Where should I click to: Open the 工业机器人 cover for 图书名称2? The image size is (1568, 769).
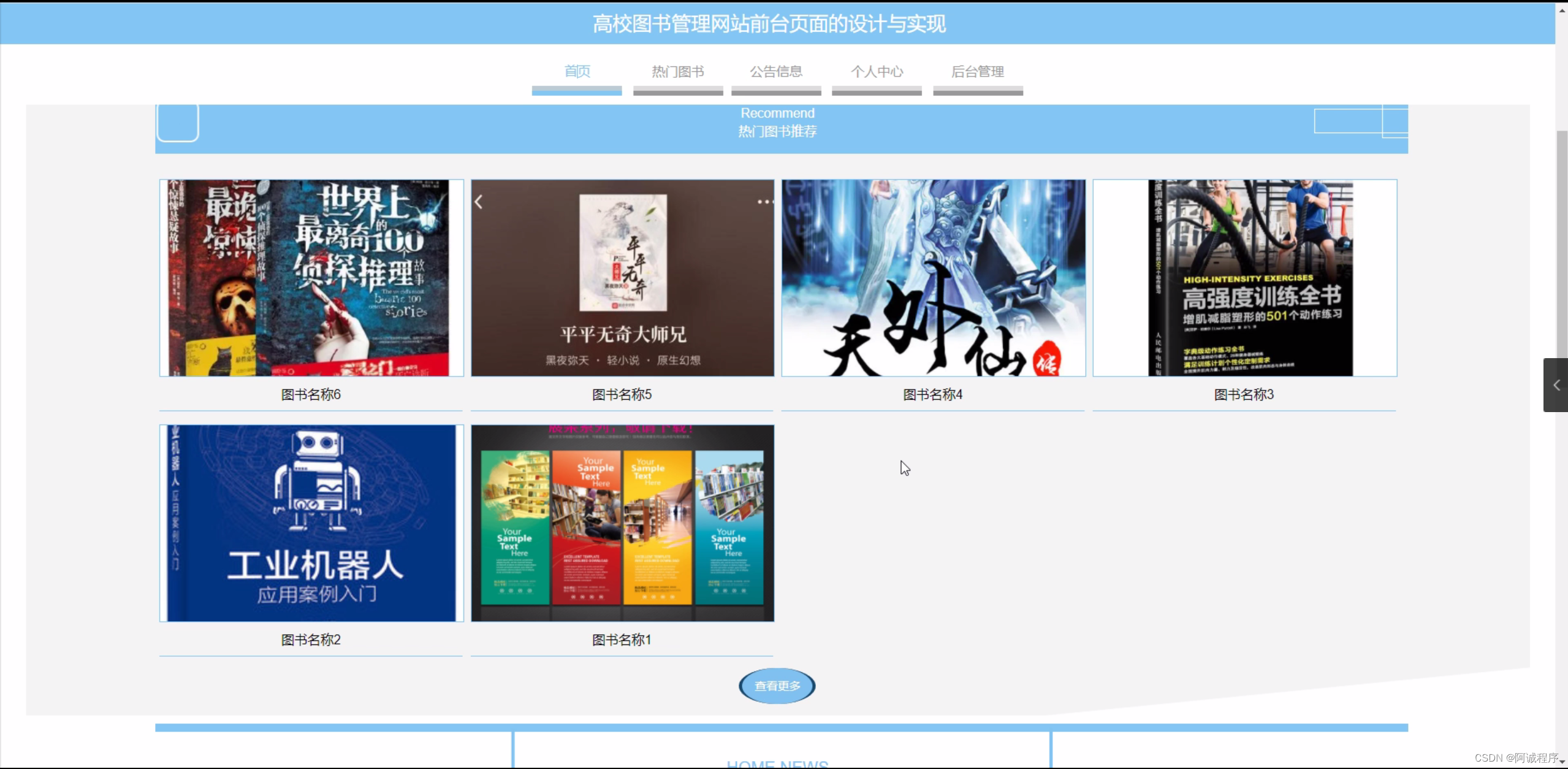tap(311, 522)
